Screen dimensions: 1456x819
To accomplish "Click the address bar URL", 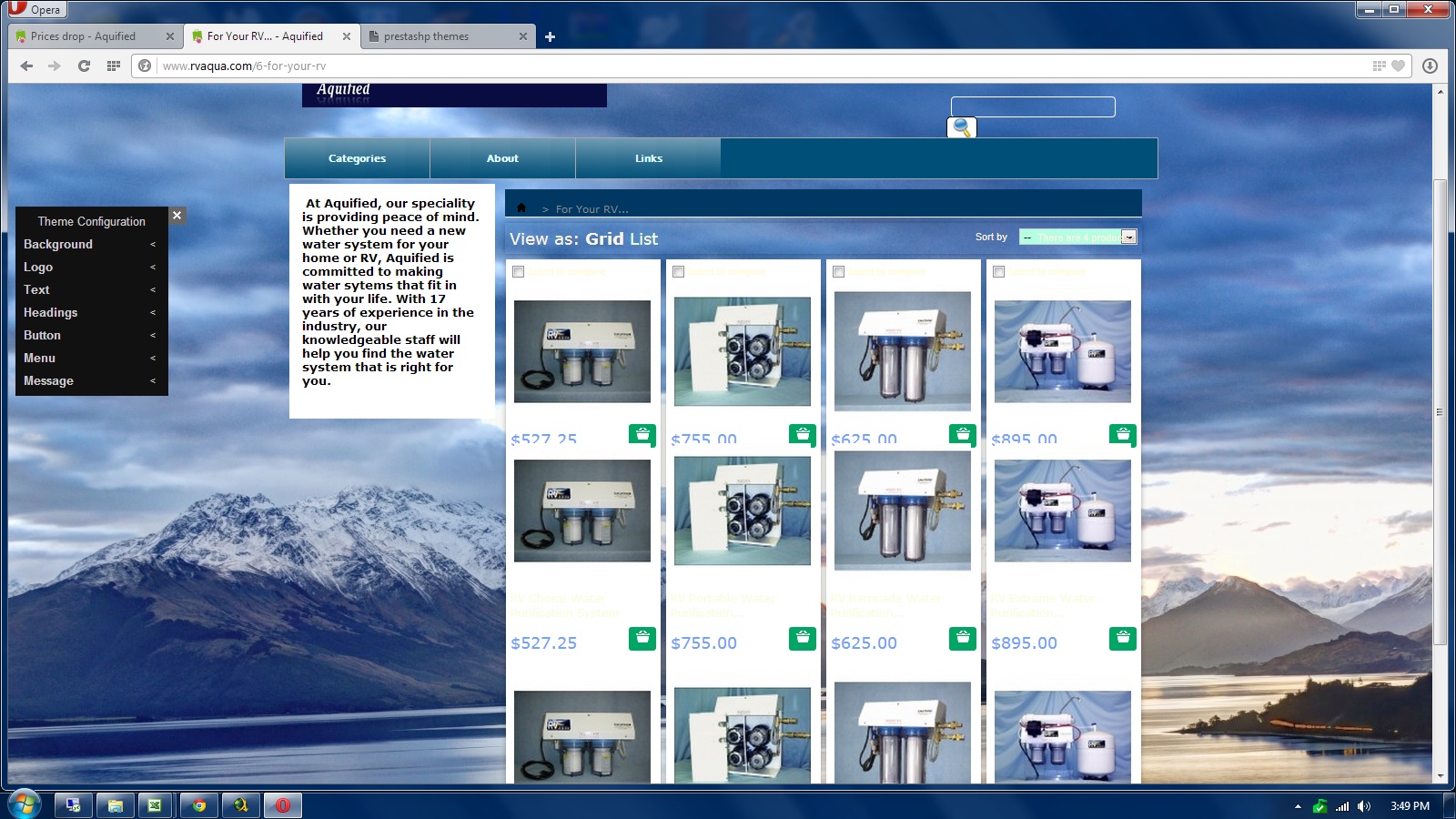I will (x=244, y=66).
